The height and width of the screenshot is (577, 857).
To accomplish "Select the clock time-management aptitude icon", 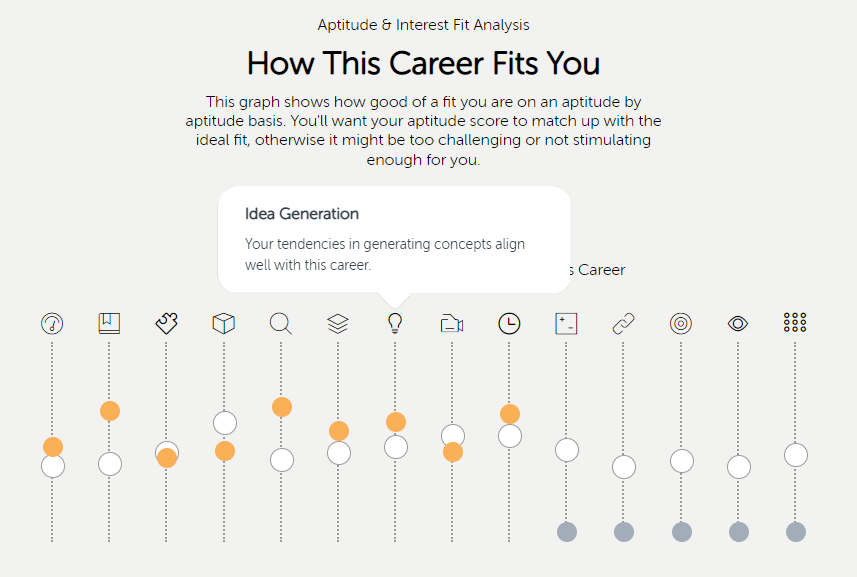I will [x=509, y=322].
